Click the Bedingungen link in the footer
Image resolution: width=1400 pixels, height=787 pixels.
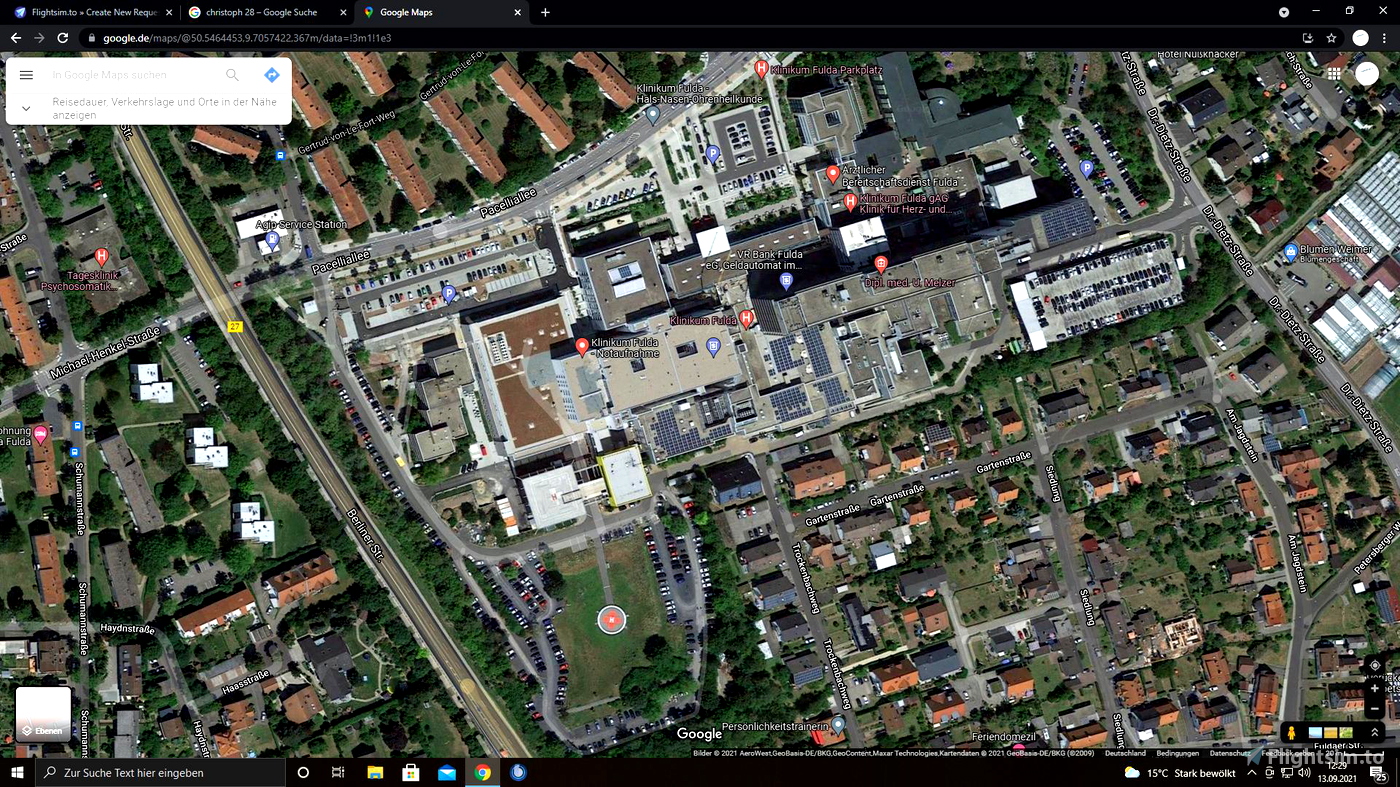point(1177,753)
